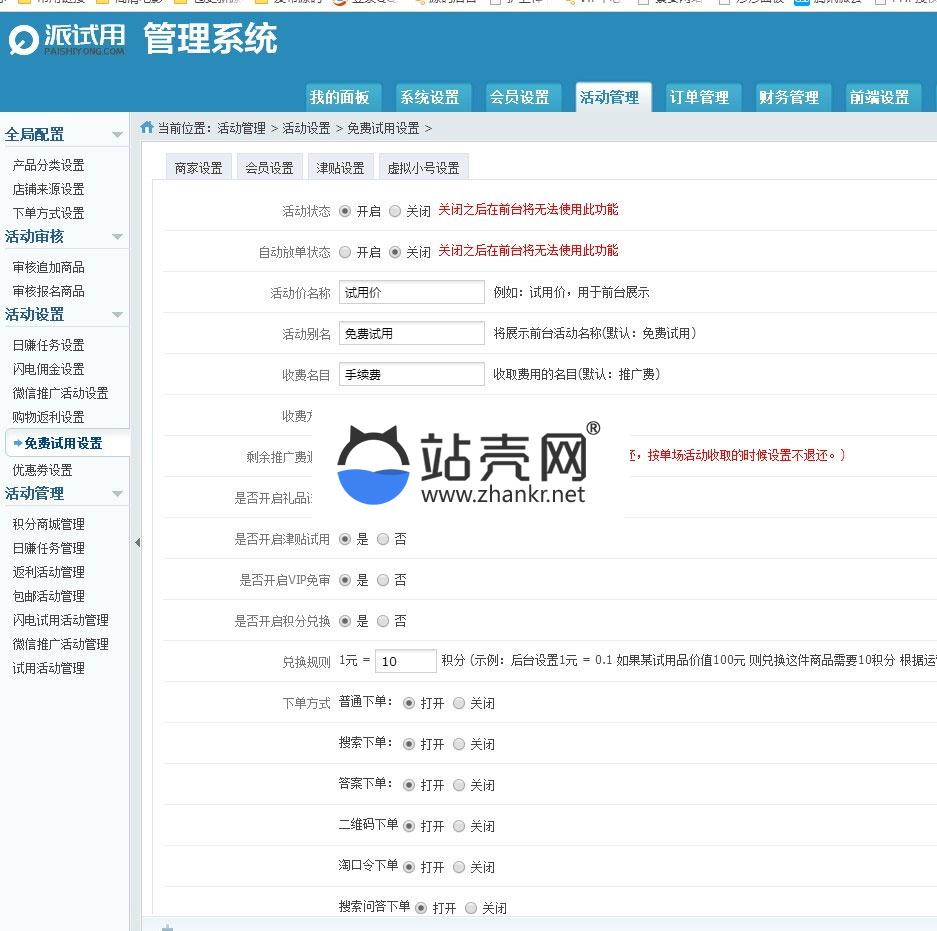Click the arrow icon beside 免费试用设置
The width and height of the screenshot is (937, 931).
click(17, 443)
